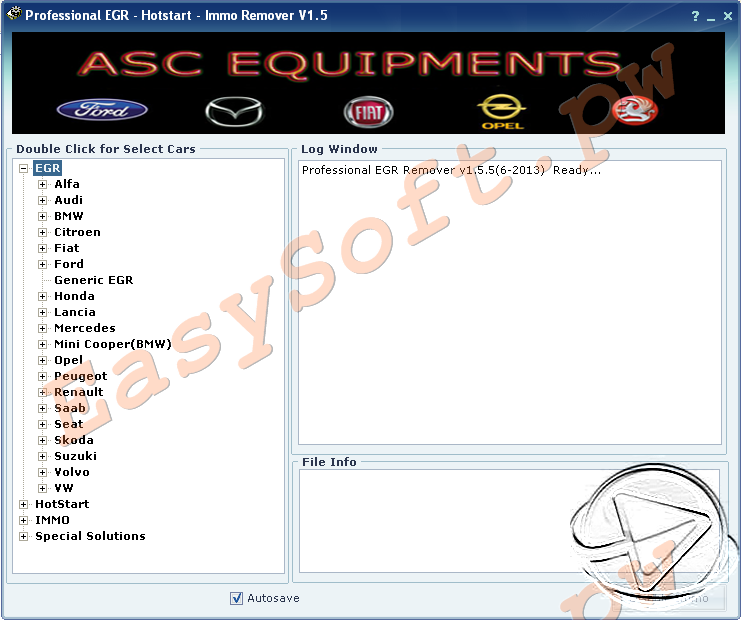This screenshot has width=741, height=620.
Task: Select the Renault tree label
Action: coord(78,392)
